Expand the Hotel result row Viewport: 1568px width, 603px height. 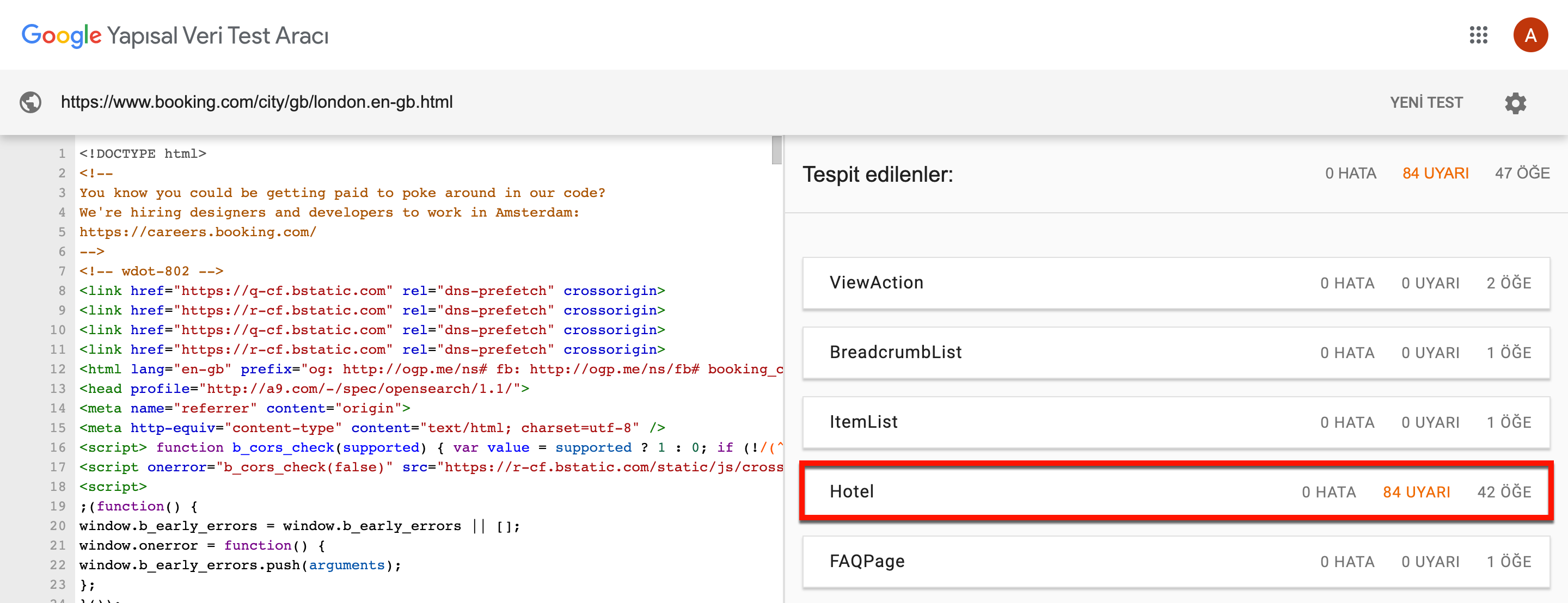pos(1176,491)
